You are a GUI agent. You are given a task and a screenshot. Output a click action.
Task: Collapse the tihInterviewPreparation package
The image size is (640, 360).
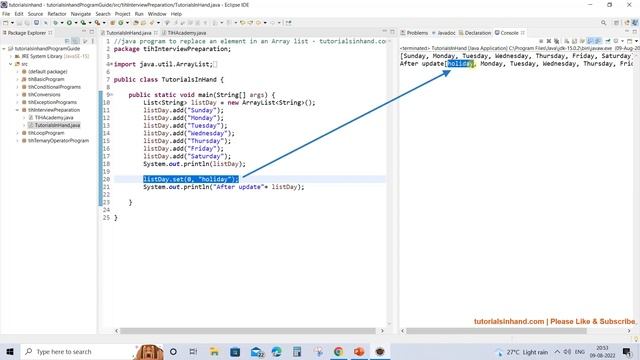tap(18, 110)
